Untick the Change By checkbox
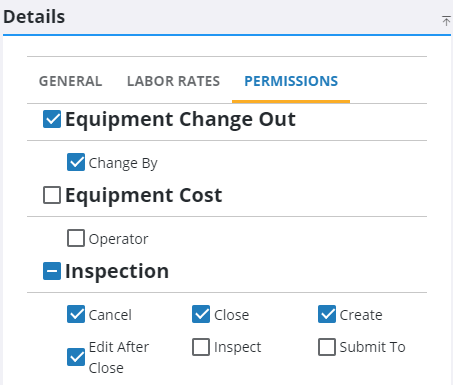 (76, 162)
